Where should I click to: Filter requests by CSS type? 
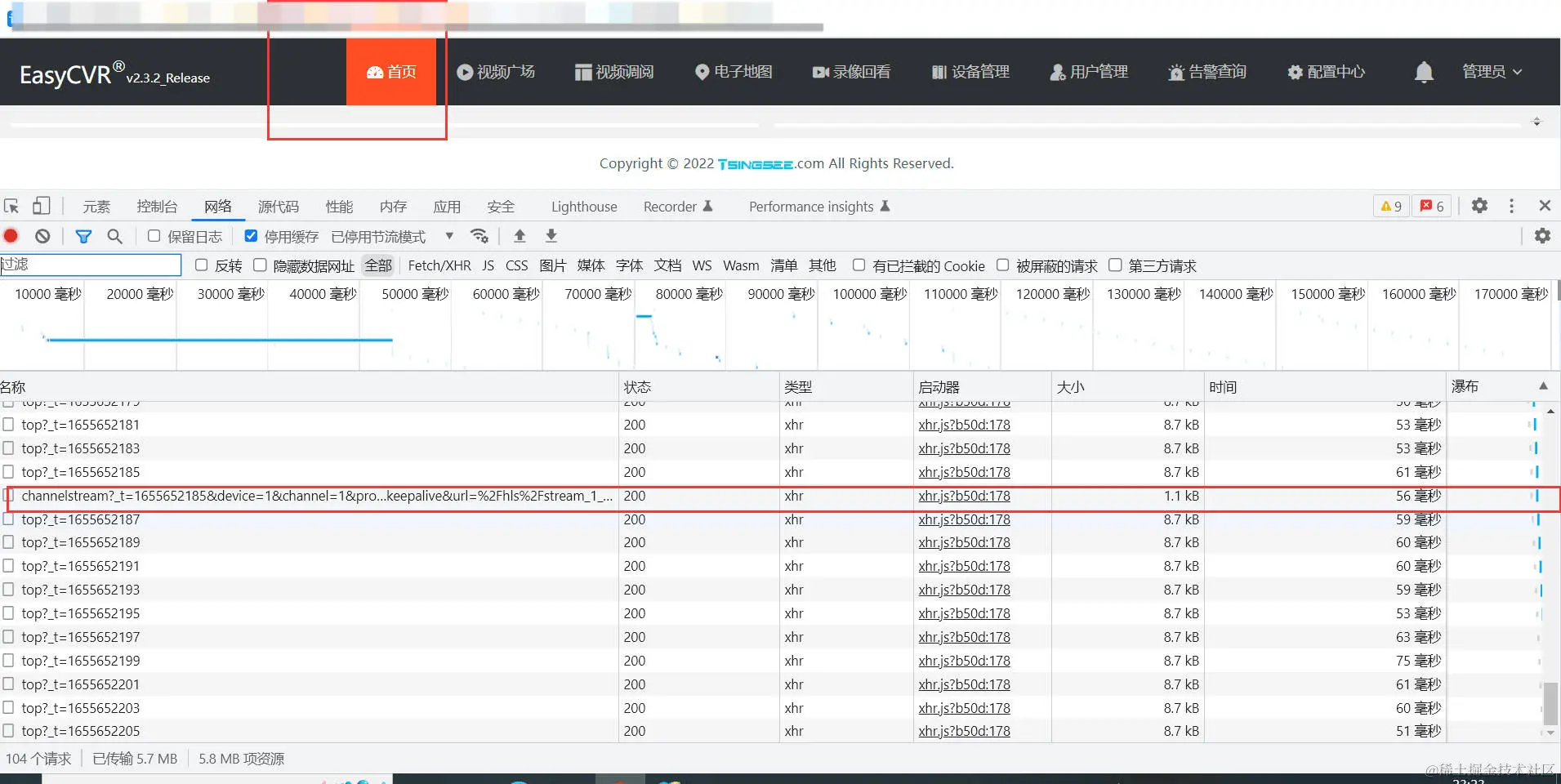click(x=516, y=265)
